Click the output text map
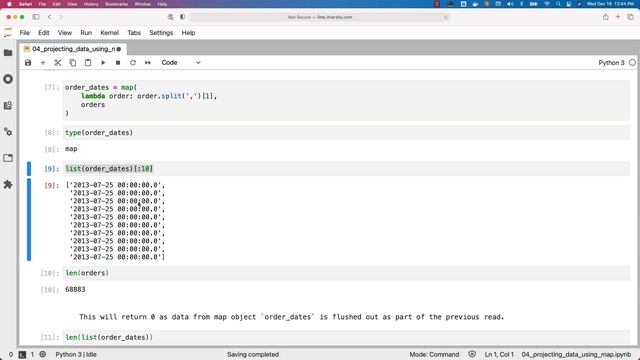 [71, 149]
